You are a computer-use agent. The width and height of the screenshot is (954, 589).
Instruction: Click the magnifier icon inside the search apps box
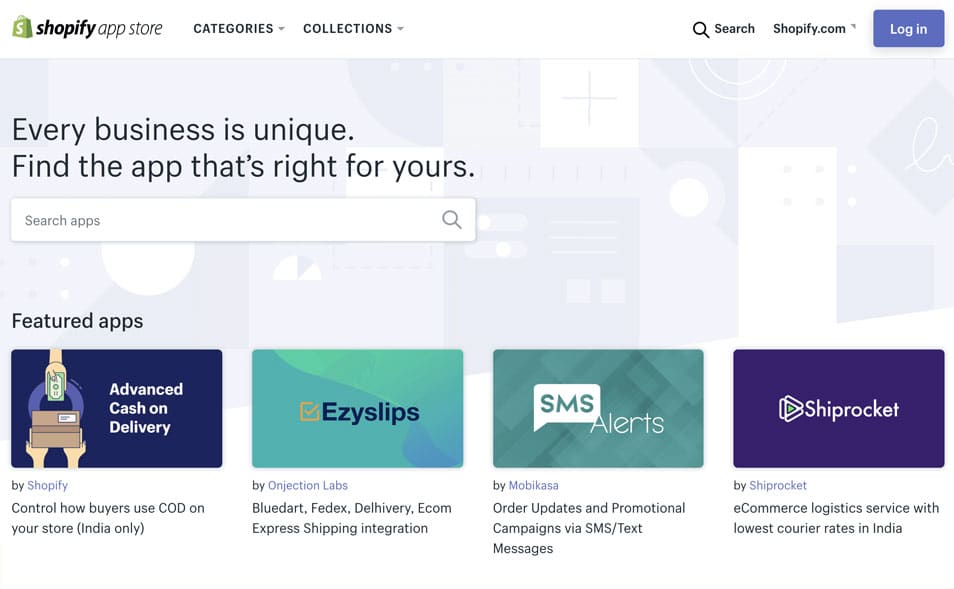point(452,220)
